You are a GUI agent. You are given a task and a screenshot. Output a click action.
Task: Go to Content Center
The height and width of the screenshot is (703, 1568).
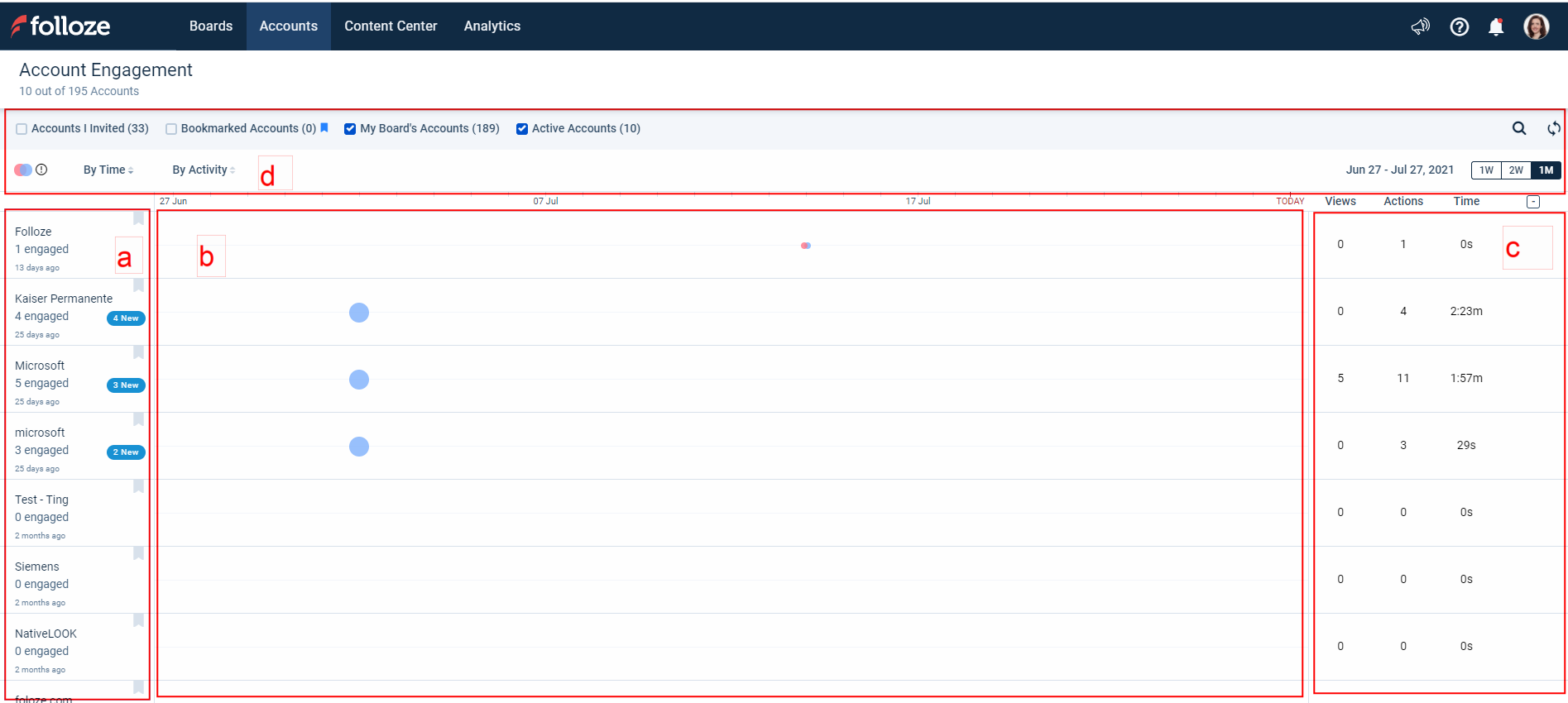point(391,26)
